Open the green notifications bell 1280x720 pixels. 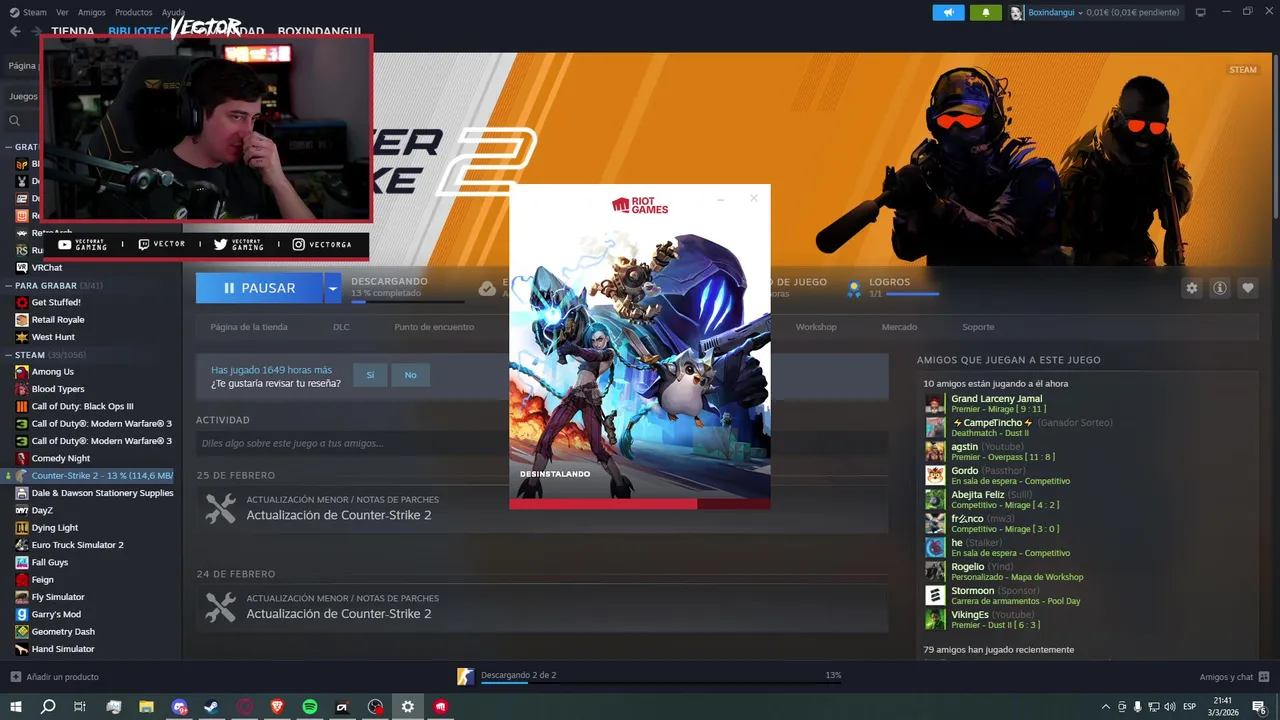tap(985, 12)
